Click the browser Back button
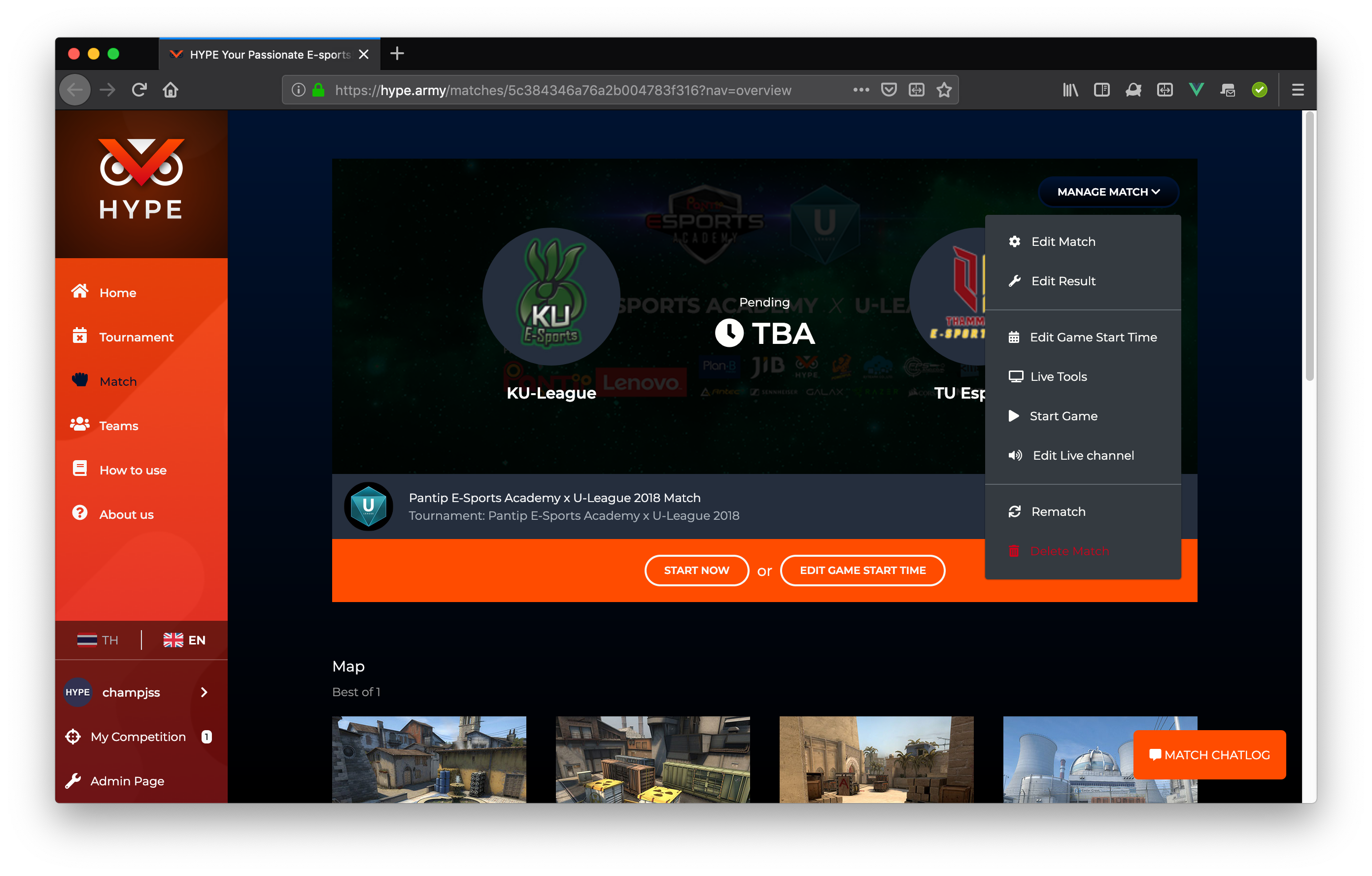Viewport: 1372px width, 876px height. point(75,90)
